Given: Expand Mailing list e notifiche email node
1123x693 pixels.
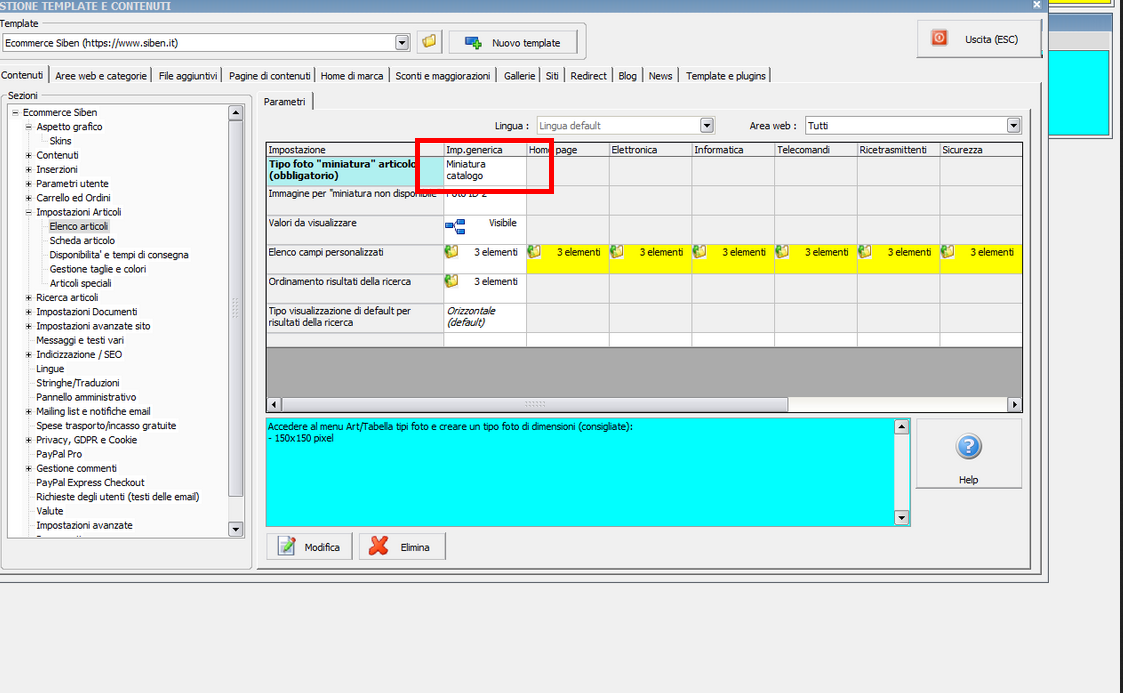Looking at the screenshot, I should click(29, 412).
